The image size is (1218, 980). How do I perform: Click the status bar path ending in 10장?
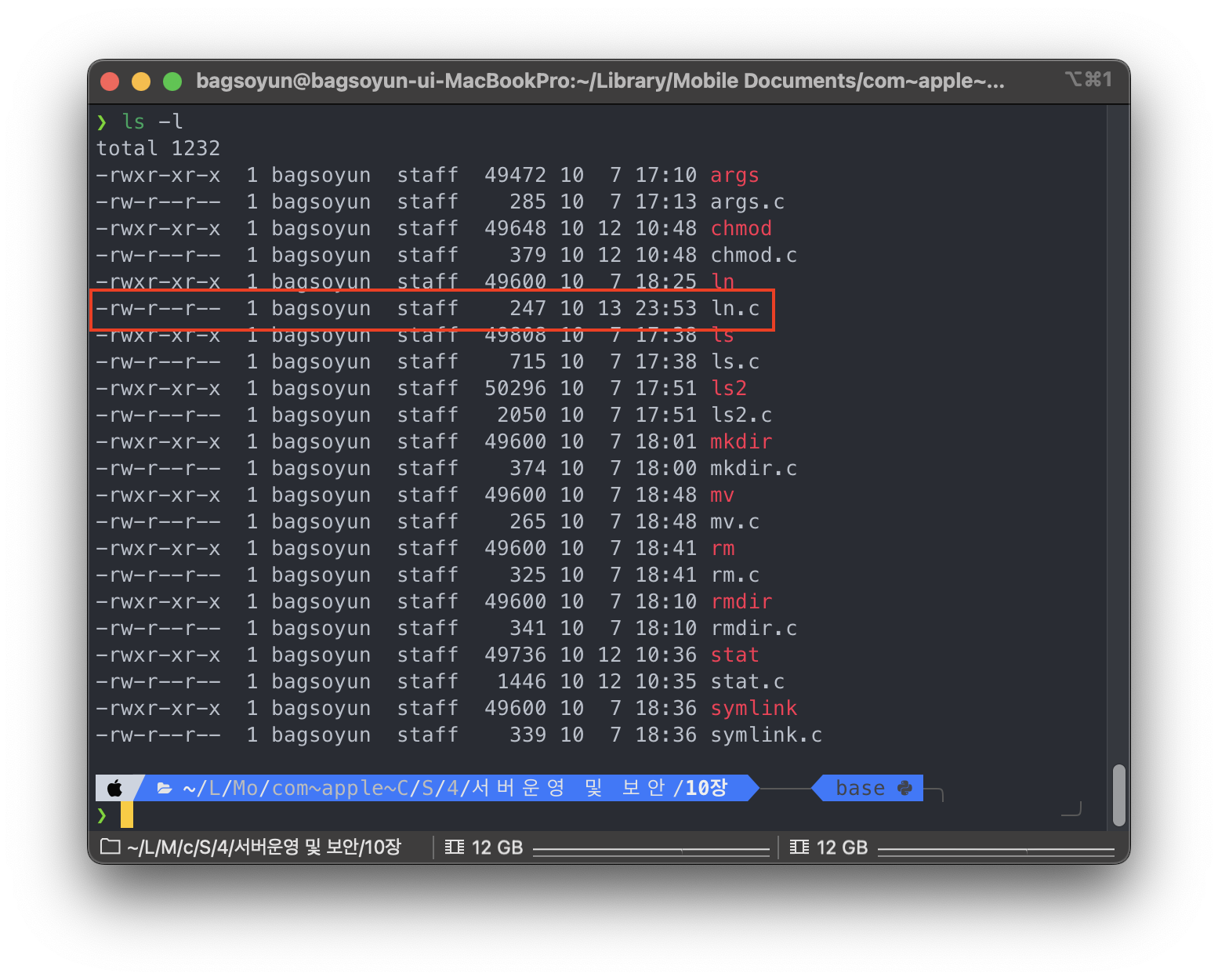264,847
